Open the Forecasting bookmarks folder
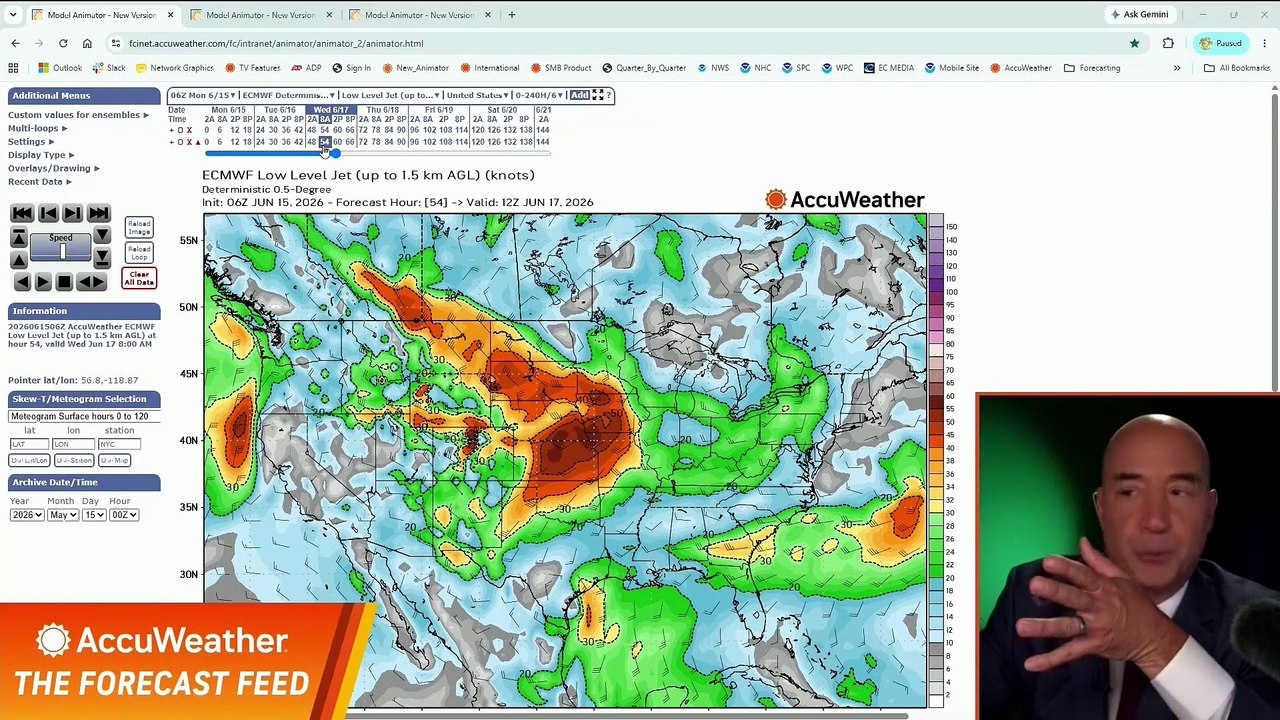Screen dimensions: 1280x720 1092,68
